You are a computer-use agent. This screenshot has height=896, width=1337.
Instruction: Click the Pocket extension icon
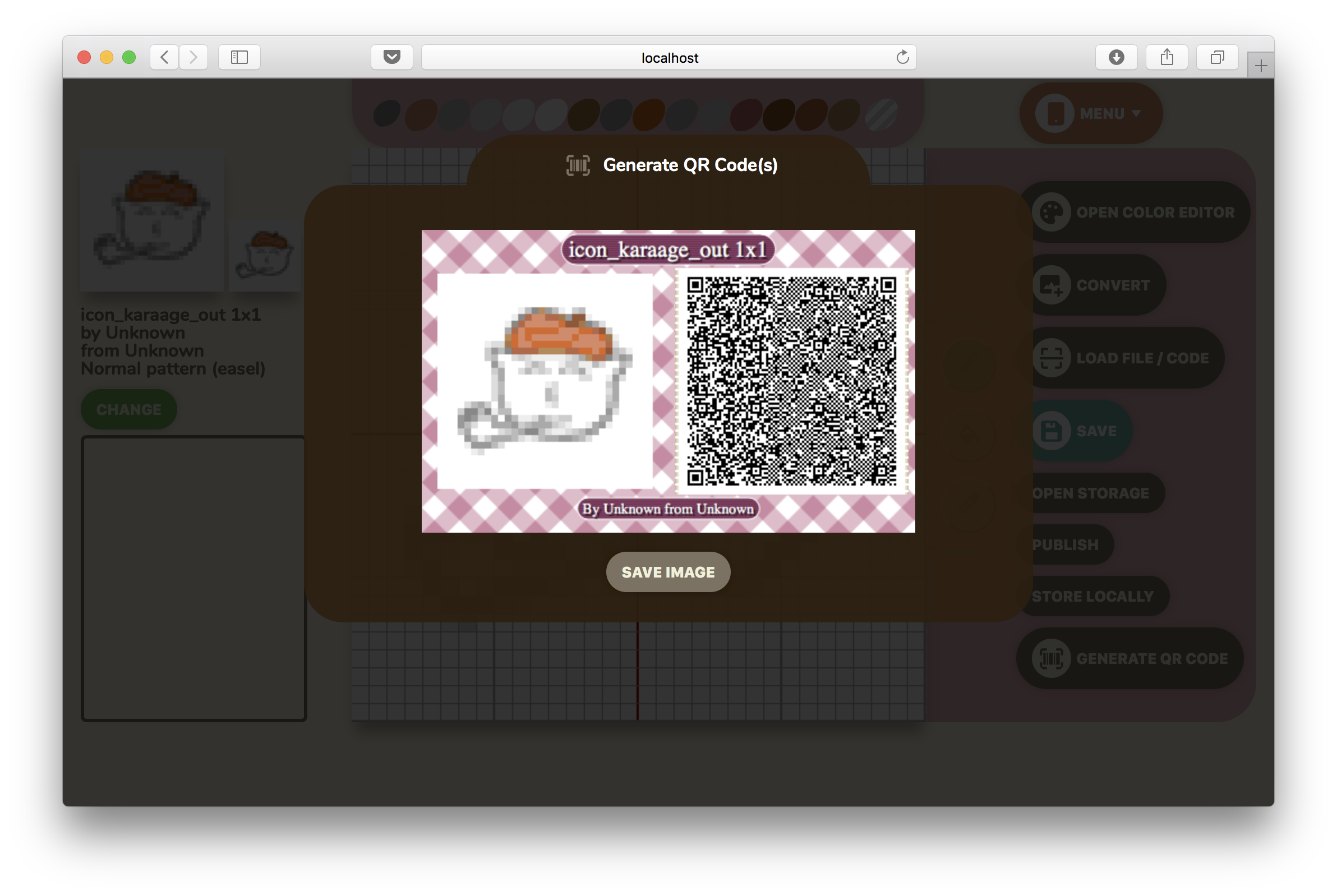click(391, 57)
